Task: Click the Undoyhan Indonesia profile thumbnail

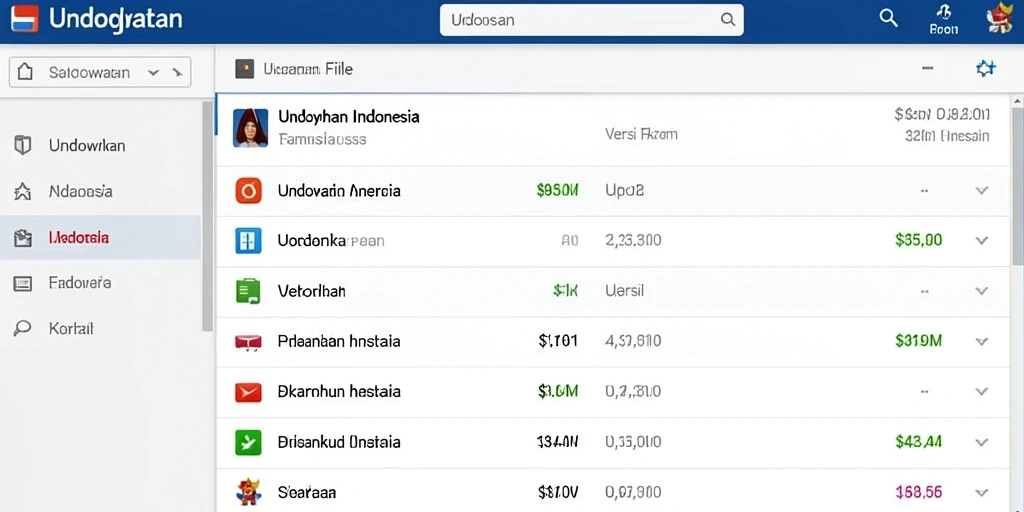Action: [x=250, y=127]
